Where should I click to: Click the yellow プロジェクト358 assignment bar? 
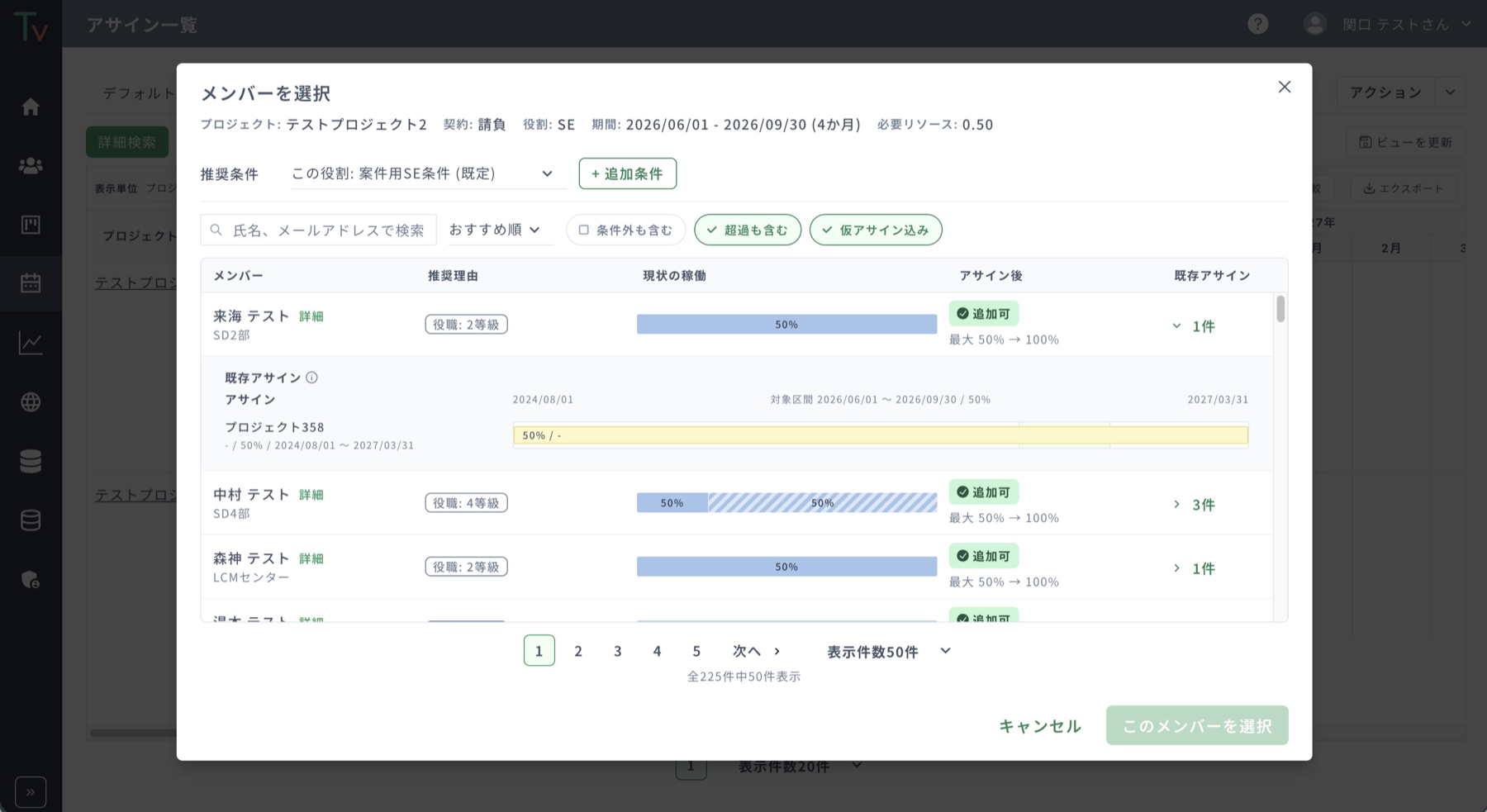click(x=880, y=435)
